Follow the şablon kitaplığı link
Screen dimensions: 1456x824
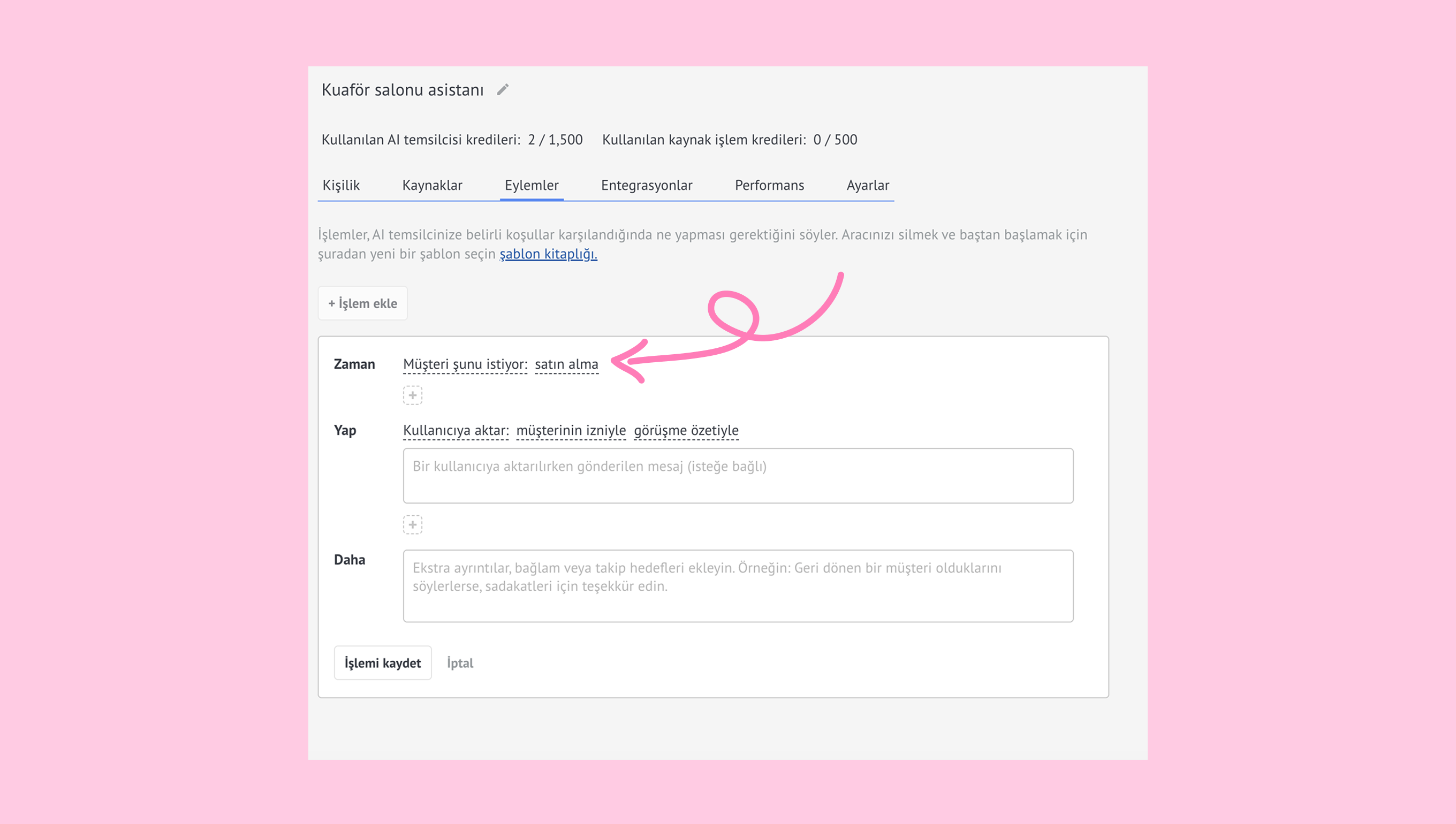point(548,254)
